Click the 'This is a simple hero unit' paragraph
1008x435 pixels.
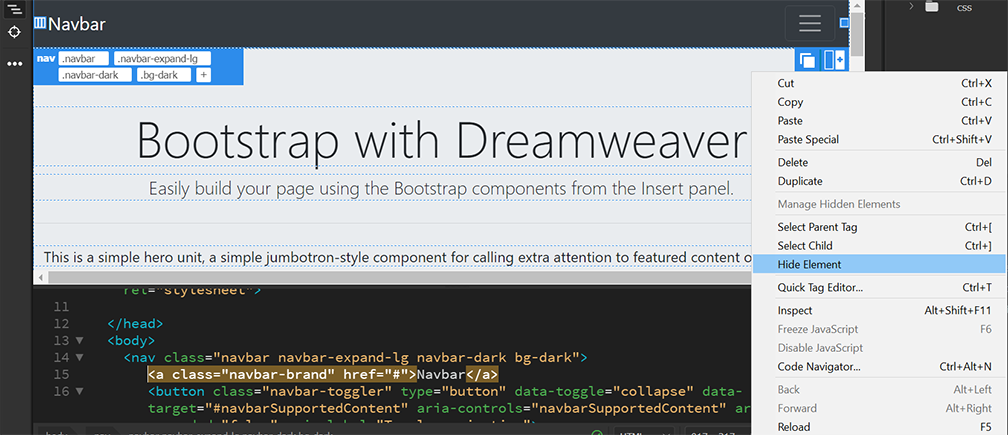(x=397, y=258)
